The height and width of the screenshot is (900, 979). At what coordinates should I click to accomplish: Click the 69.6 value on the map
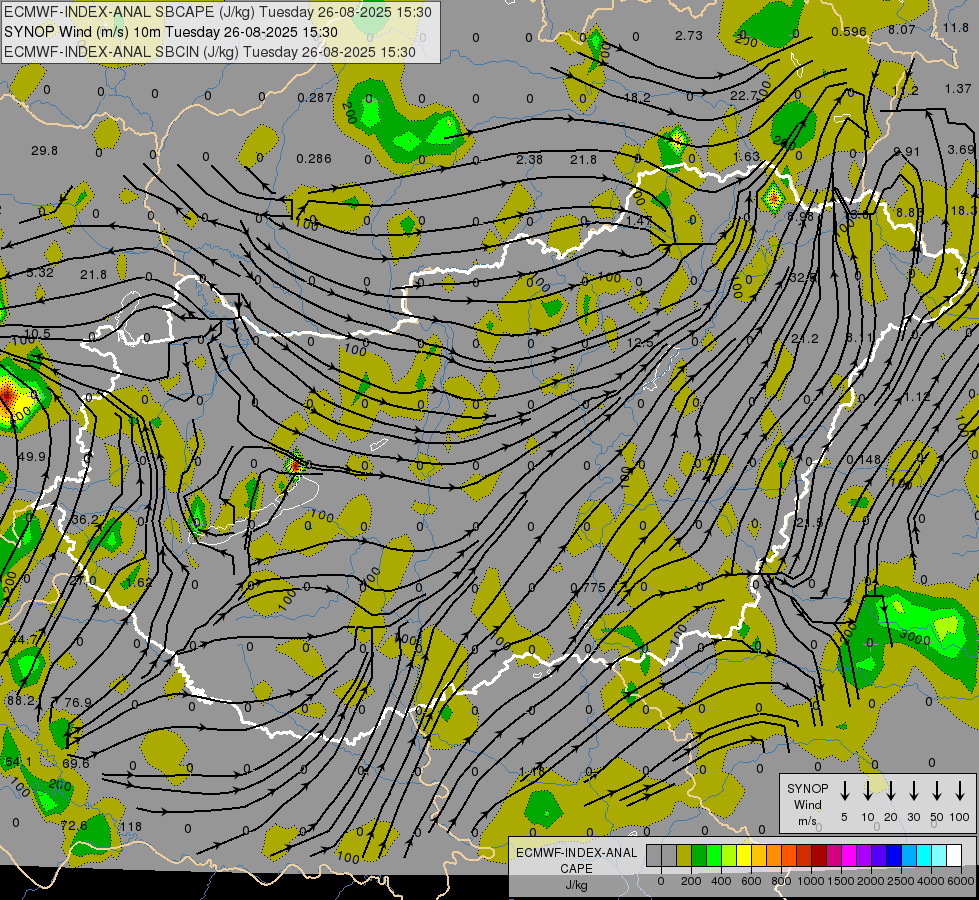coord(76,763)
